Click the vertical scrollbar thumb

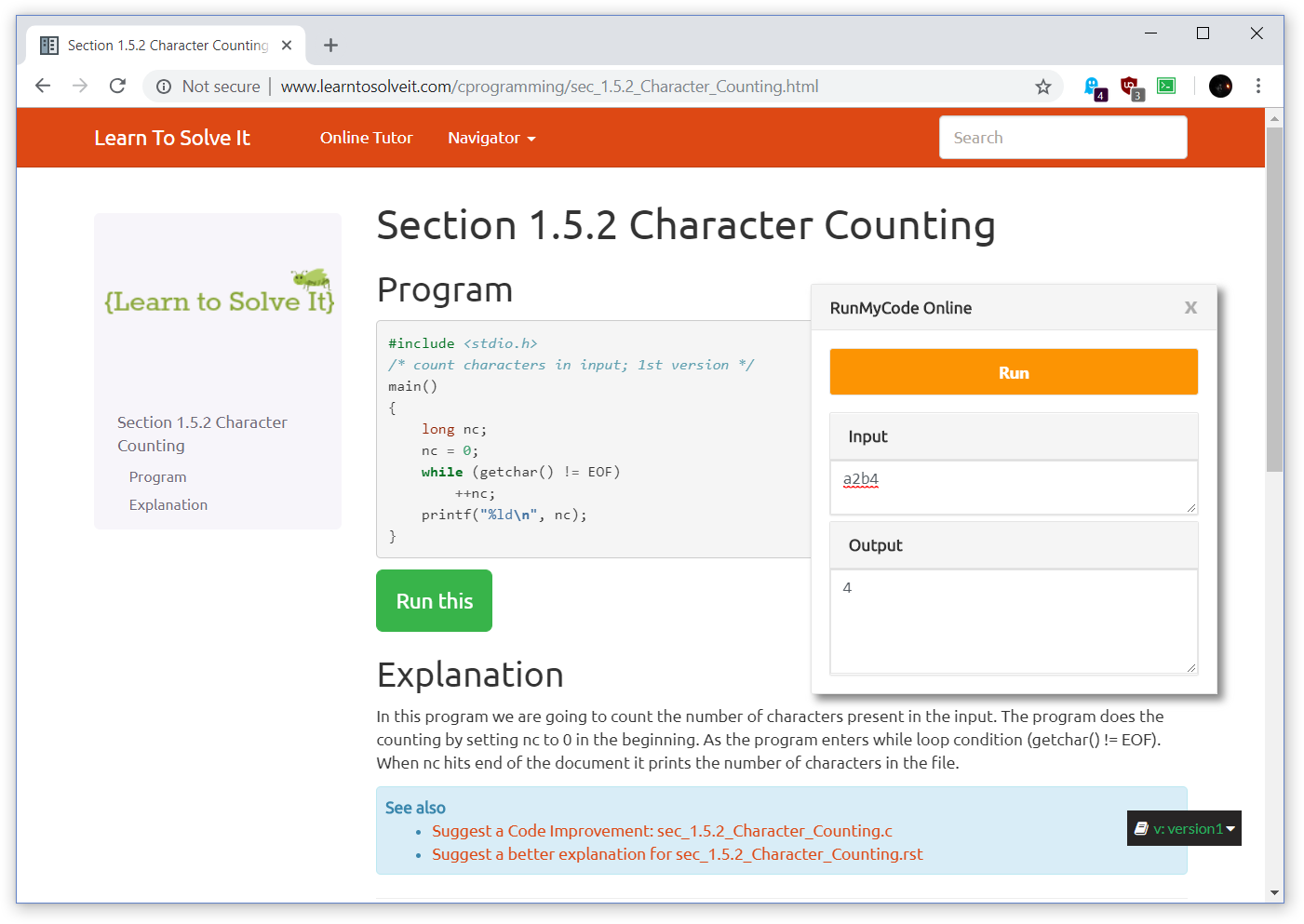(x=1275, y=300)
